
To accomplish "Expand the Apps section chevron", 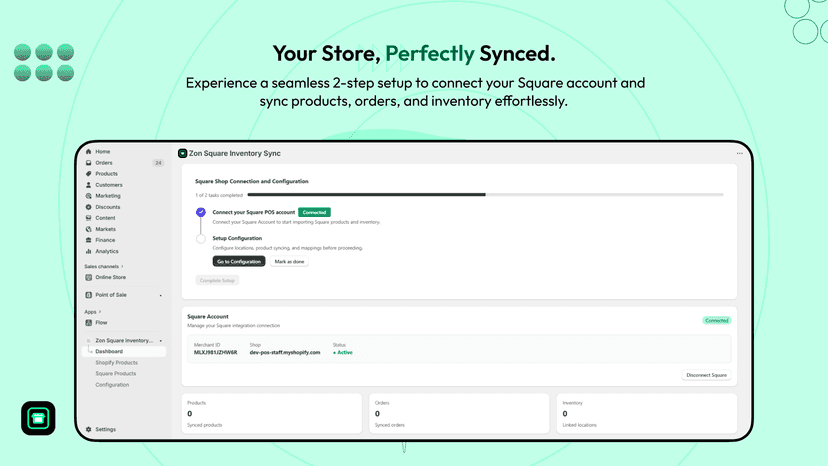I will 100,312.
